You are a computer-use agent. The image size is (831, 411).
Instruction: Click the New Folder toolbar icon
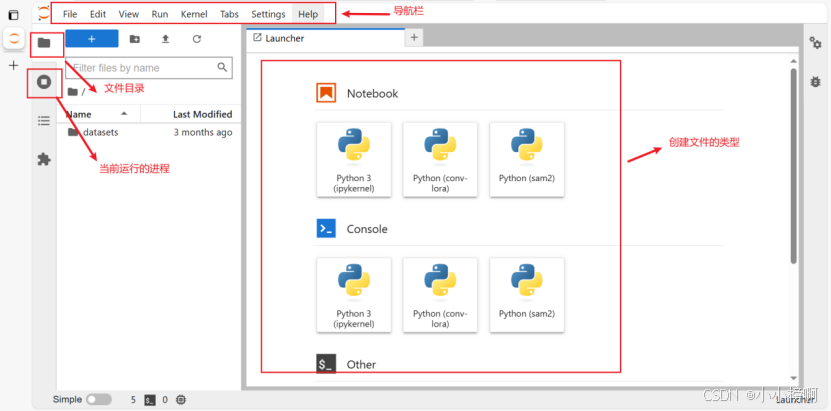coord(135,39)
